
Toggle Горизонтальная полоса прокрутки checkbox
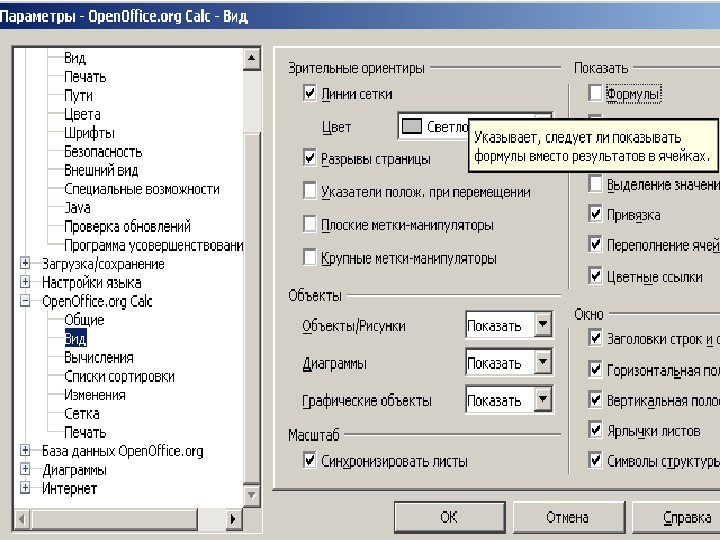[x=595, y=369]
